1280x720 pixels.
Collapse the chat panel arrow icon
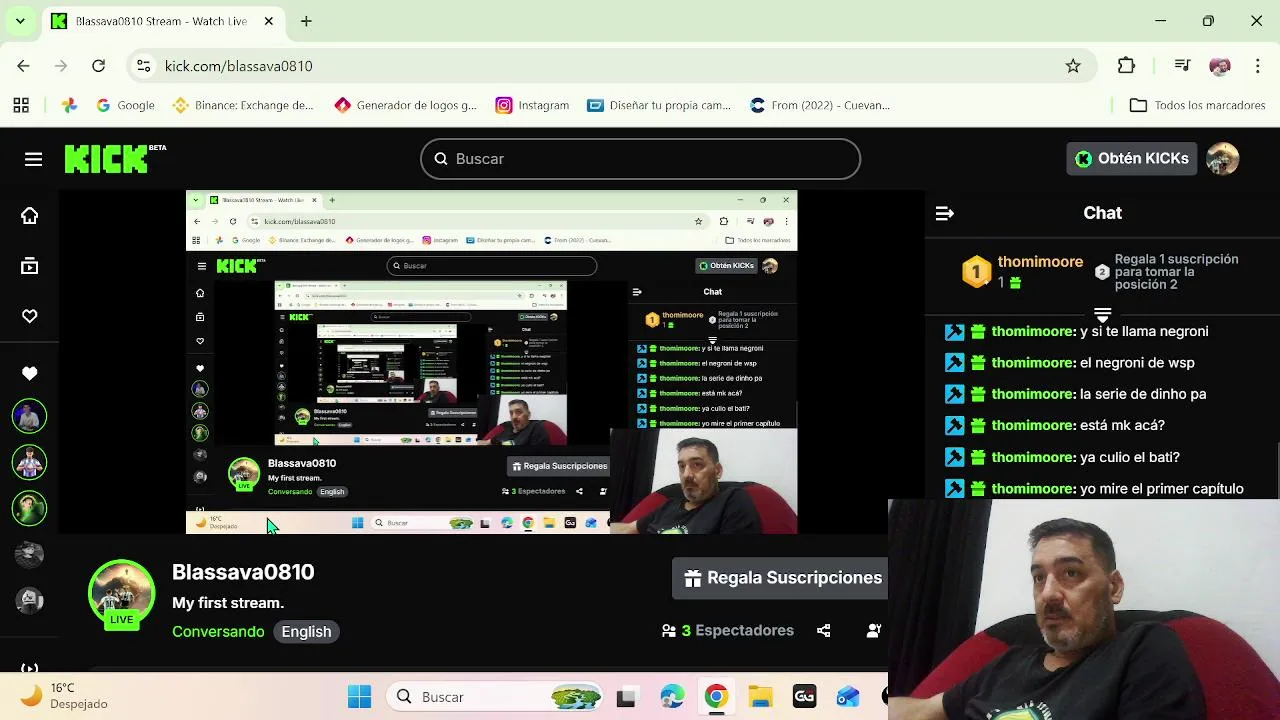click(944, 213)
